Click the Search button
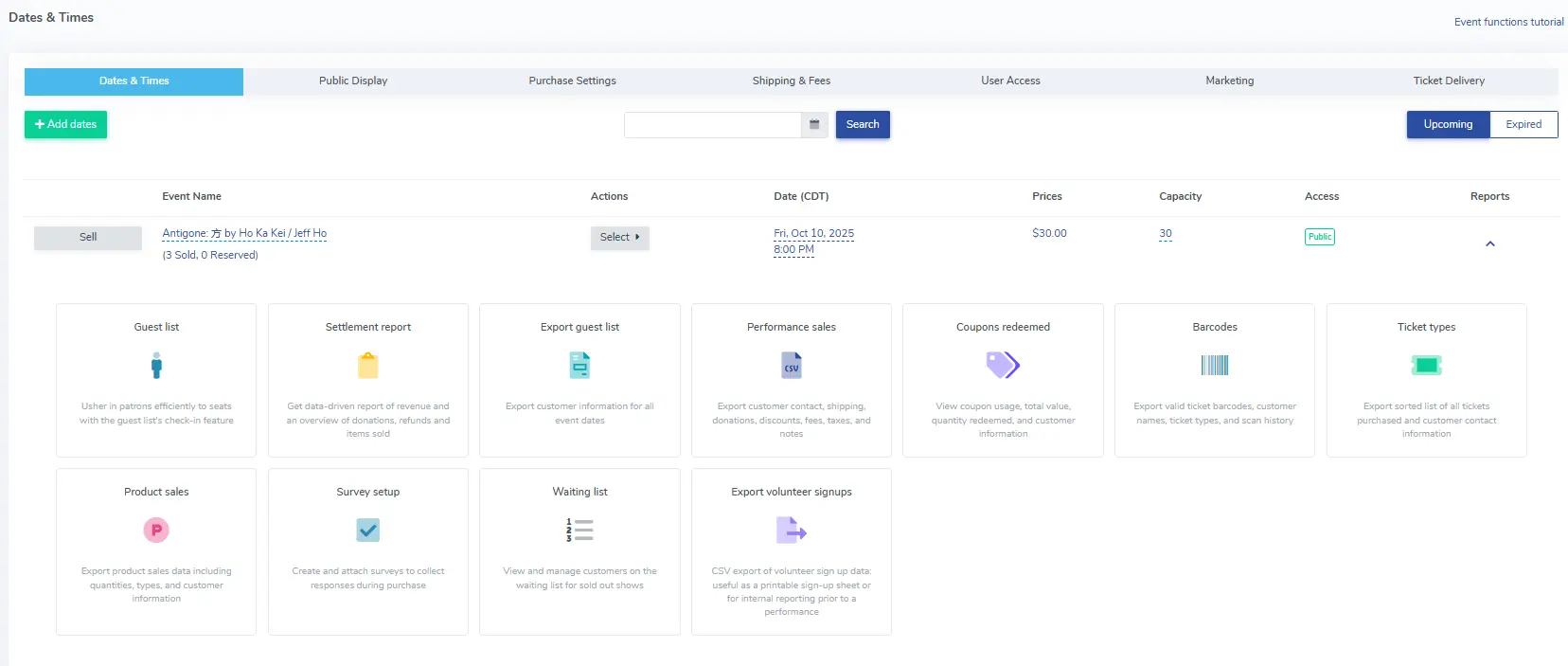 tap(863, 125)
